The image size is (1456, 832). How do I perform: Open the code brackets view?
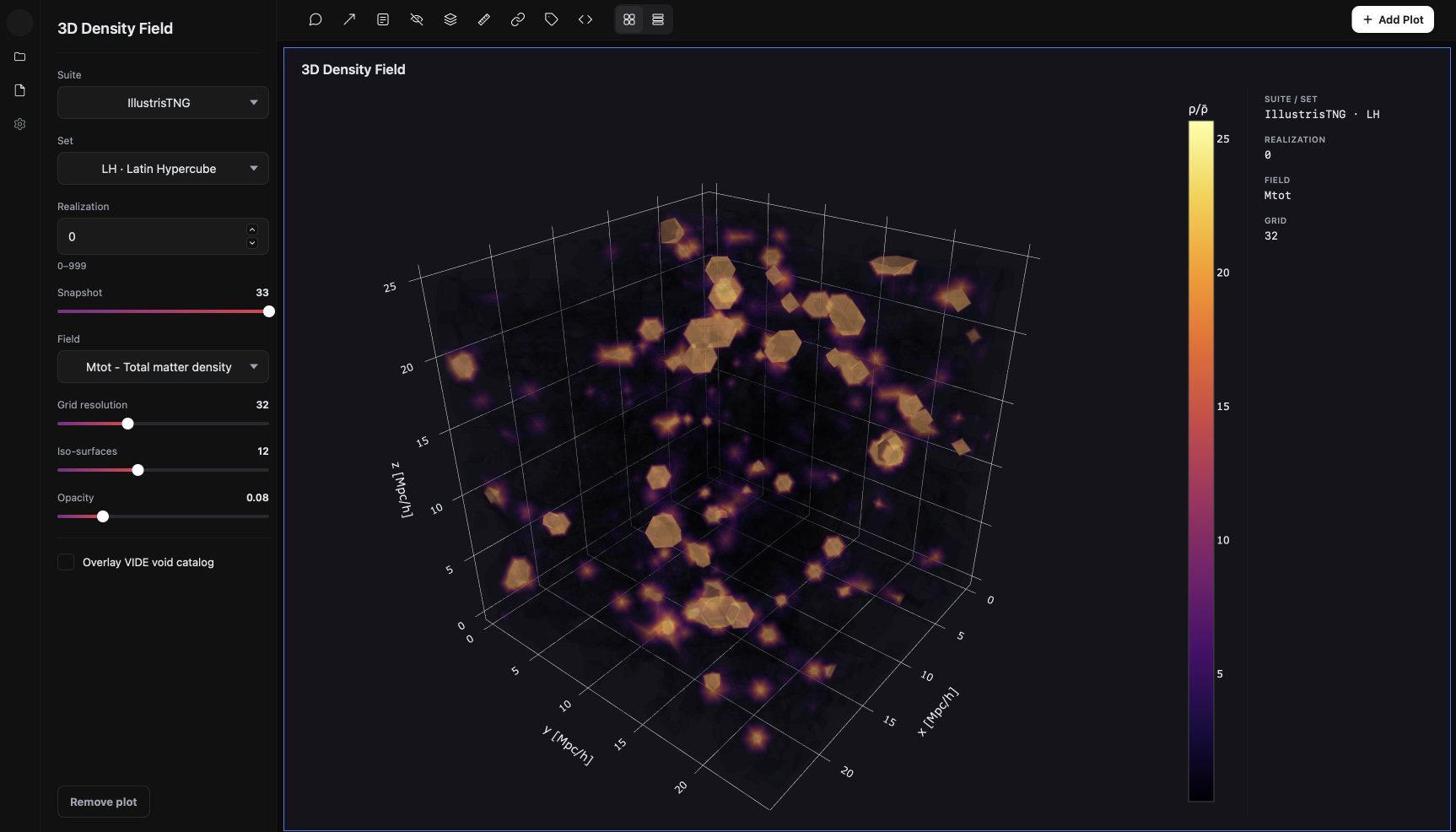tap(585, 19)
